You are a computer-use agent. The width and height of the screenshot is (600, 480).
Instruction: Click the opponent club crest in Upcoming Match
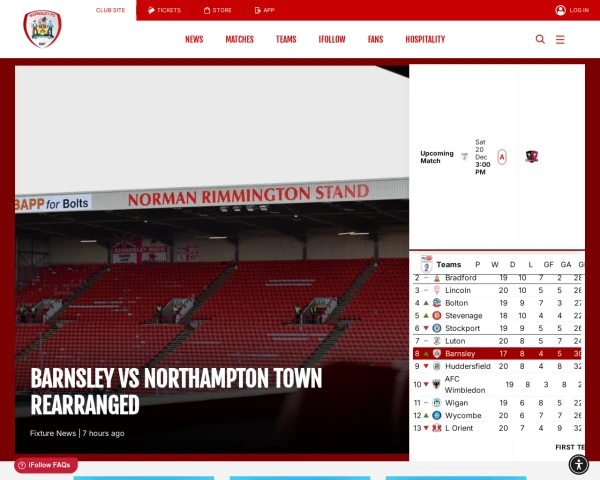pyautogui.click(x=532, y=157)
